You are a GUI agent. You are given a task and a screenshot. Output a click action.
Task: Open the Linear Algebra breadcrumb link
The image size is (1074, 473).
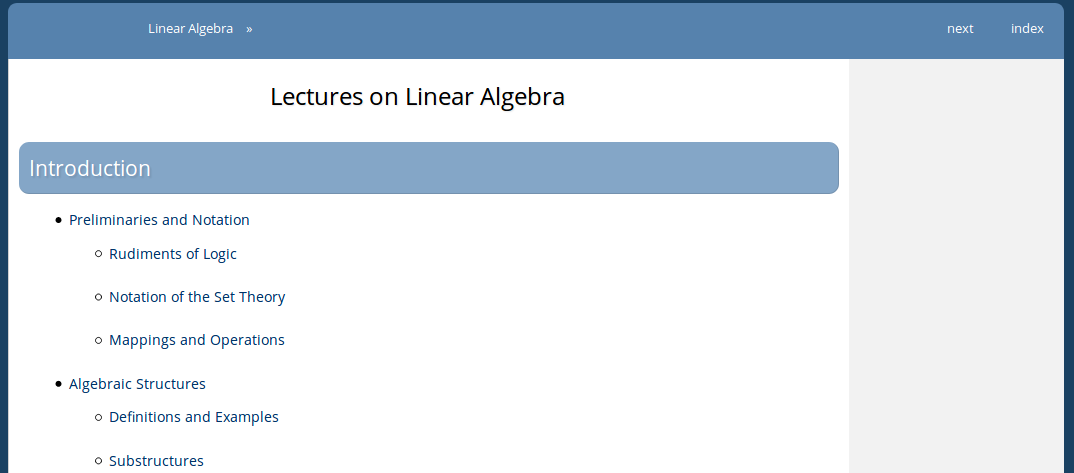(190, 29)
